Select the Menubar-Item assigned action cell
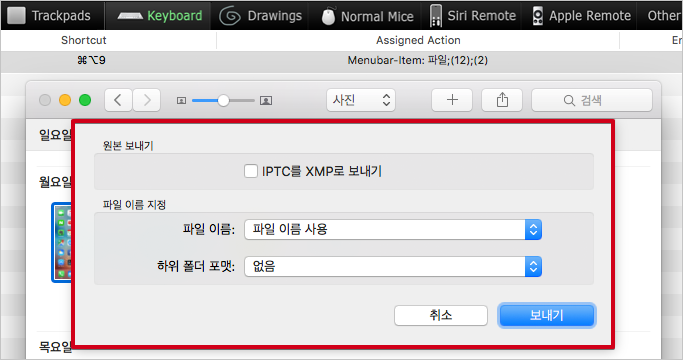683x360 pixels. (418, 60)
